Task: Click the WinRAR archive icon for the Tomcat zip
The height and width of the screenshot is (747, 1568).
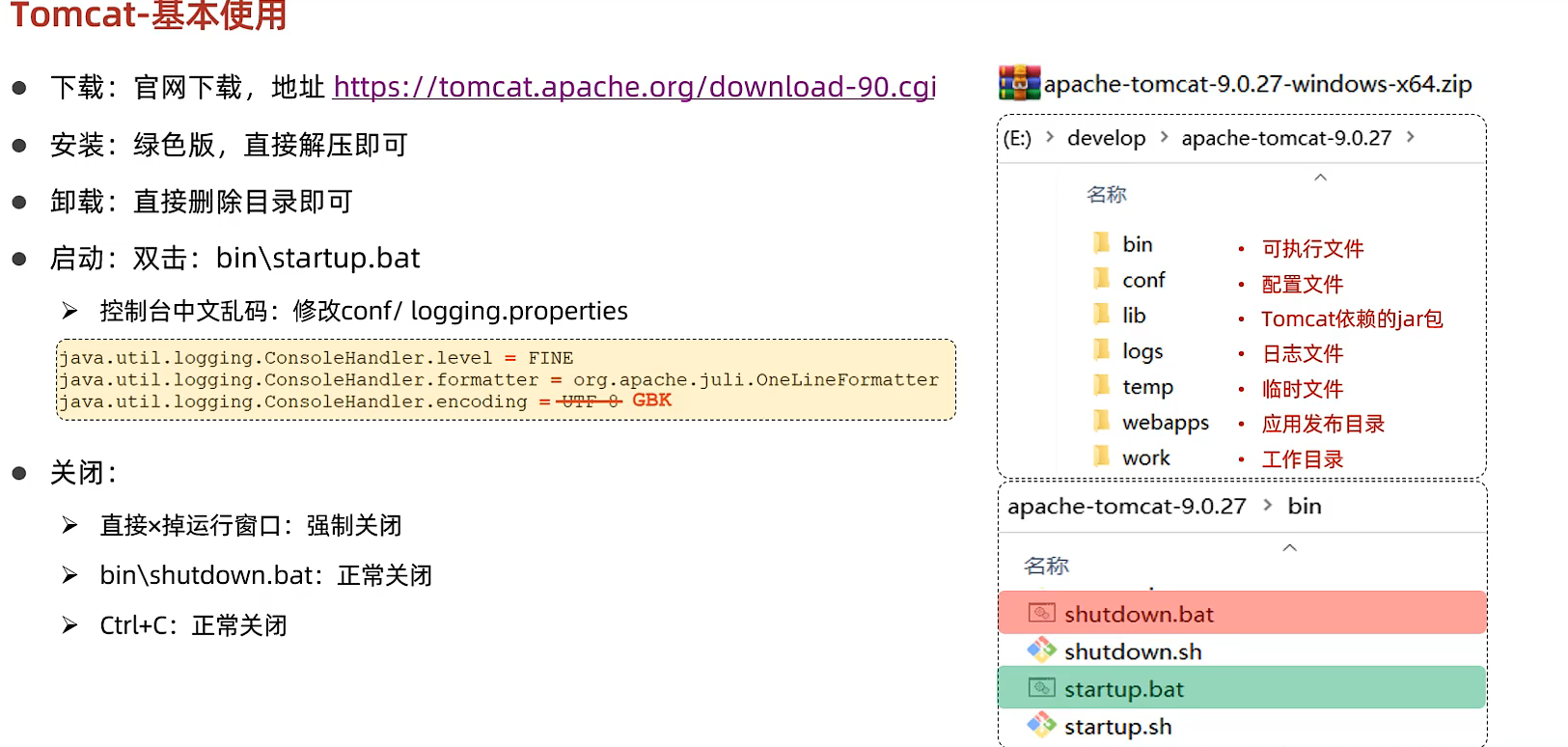Action: (1019, 83)
